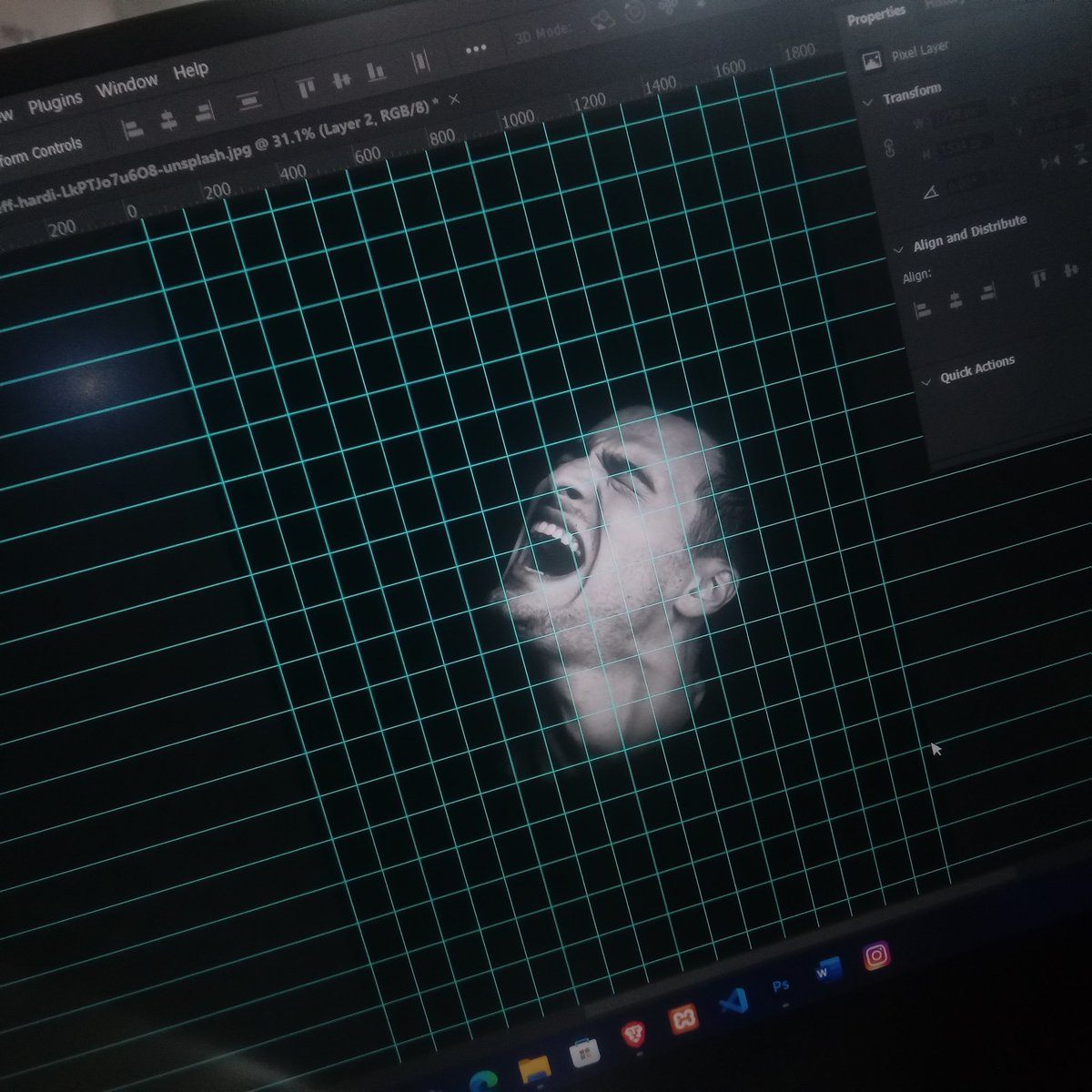Align right edges in options bar
1092x1092 pixels.
[x=205, y=110]
